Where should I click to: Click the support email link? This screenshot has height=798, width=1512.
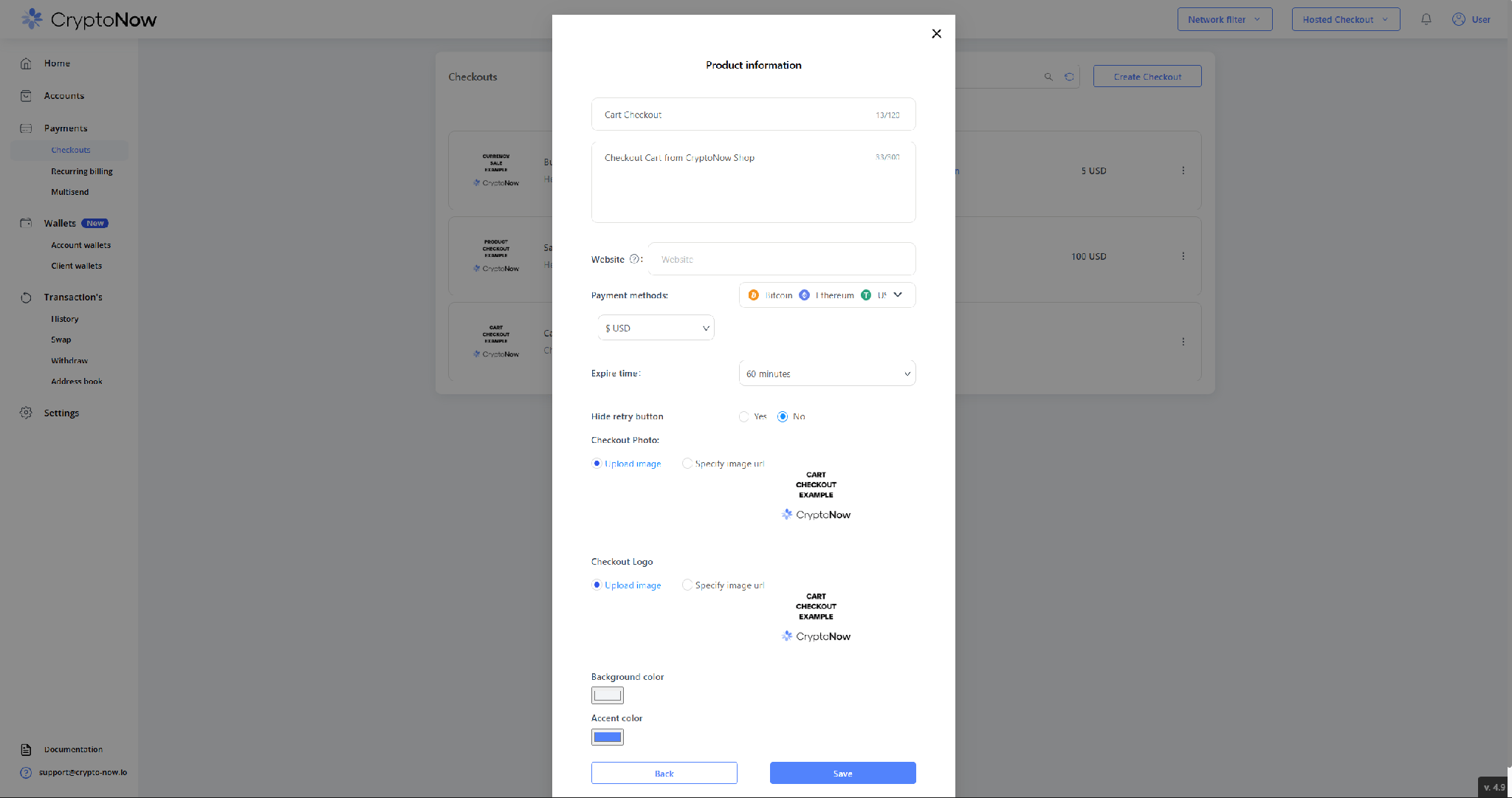coord(83,772)
